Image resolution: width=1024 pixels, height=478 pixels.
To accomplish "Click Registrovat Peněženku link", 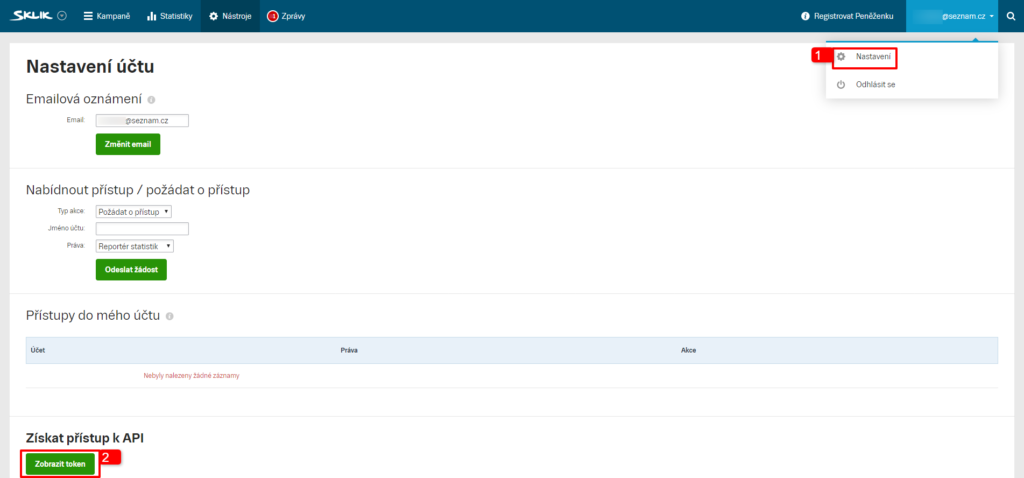I will point(853,16).
